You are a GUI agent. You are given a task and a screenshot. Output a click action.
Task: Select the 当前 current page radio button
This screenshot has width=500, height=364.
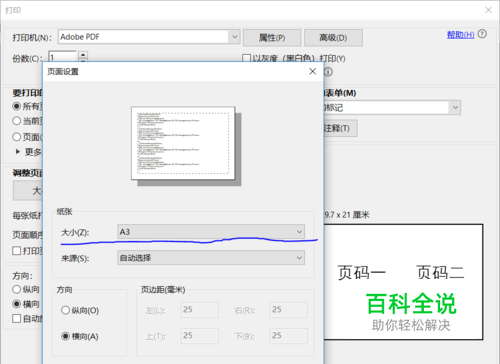point(16,121)
